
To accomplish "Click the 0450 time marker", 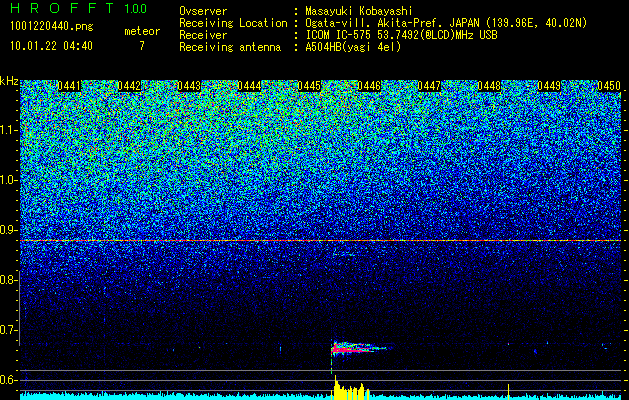I will click(x=609, y=86).
